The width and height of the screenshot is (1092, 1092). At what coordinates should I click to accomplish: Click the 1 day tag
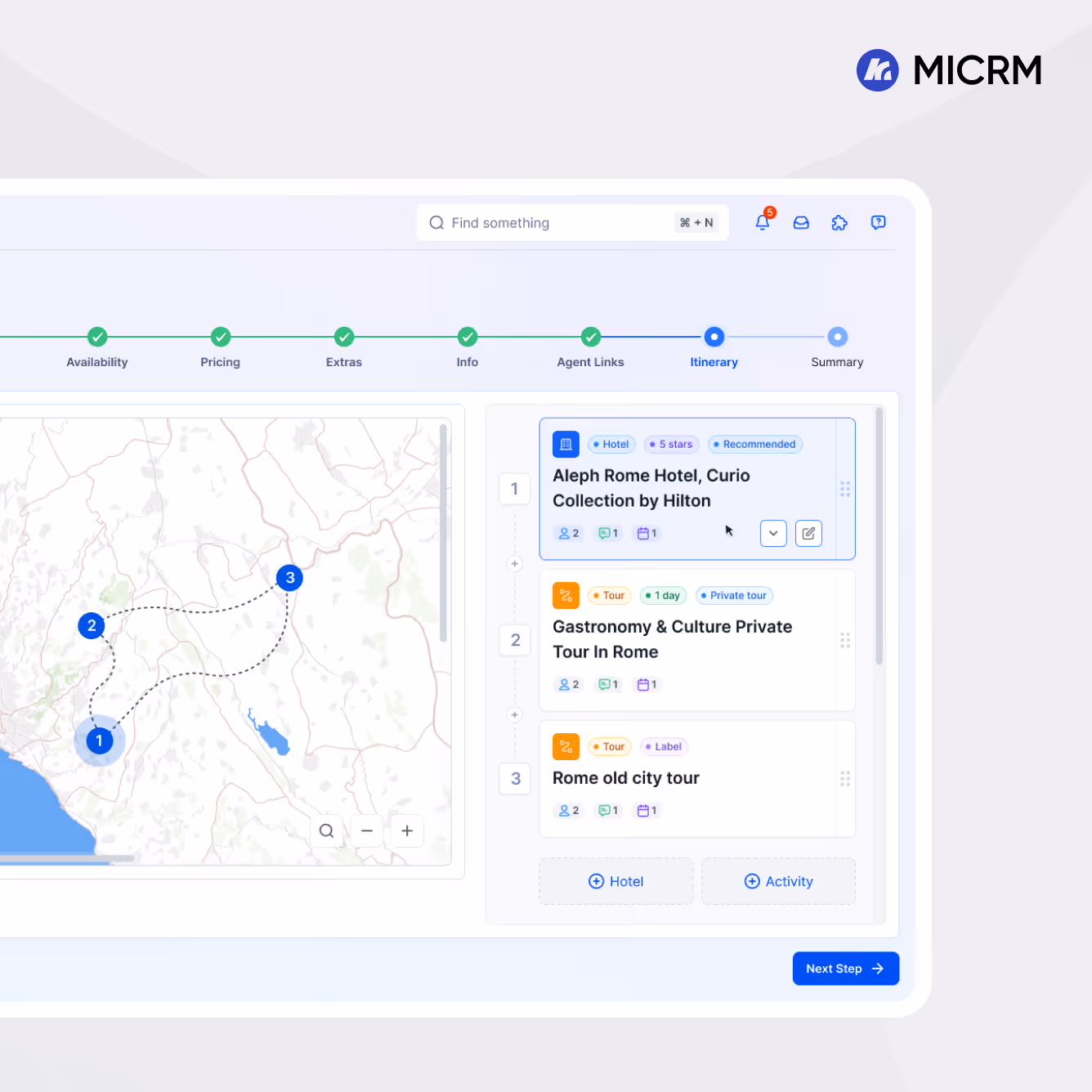664,595
